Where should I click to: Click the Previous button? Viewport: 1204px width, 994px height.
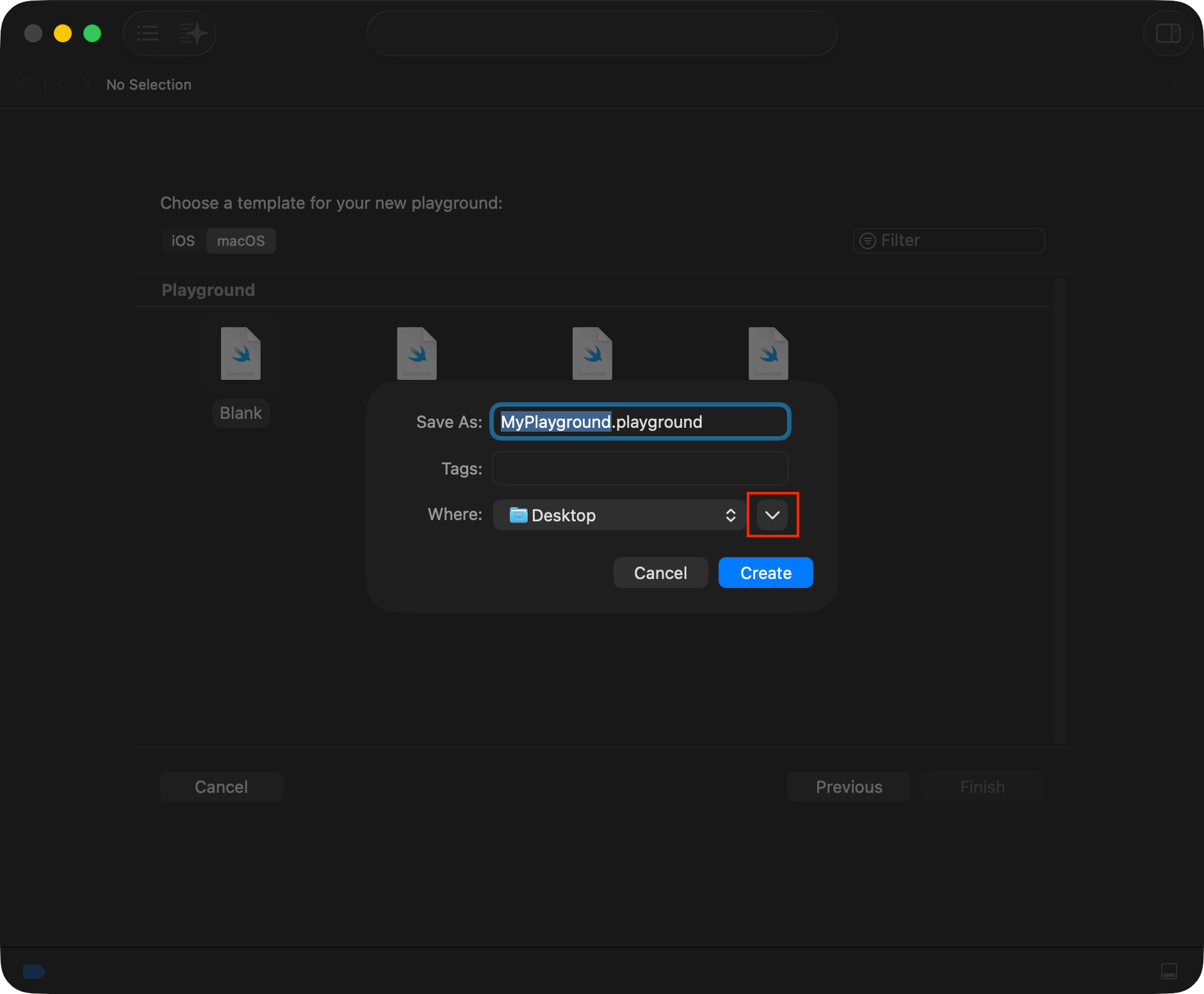click(849, 786)
